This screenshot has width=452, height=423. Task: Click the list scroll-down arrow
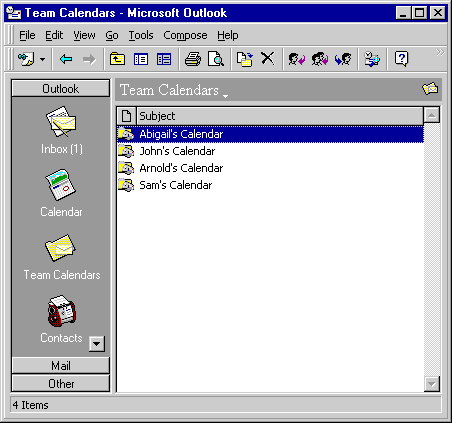[432, 384]
